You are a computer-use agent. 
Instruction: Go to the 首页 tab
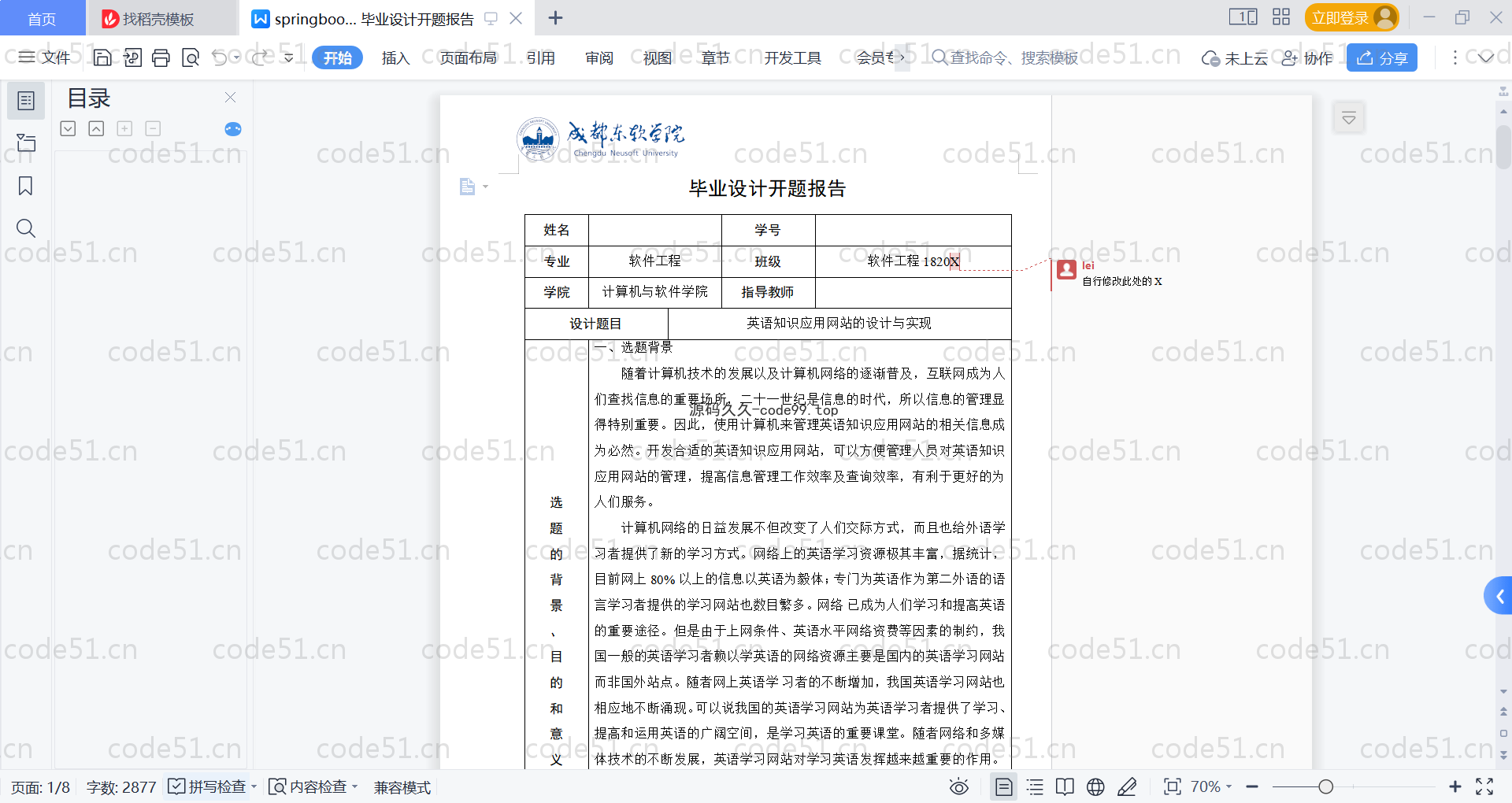[x=43, y=18]
